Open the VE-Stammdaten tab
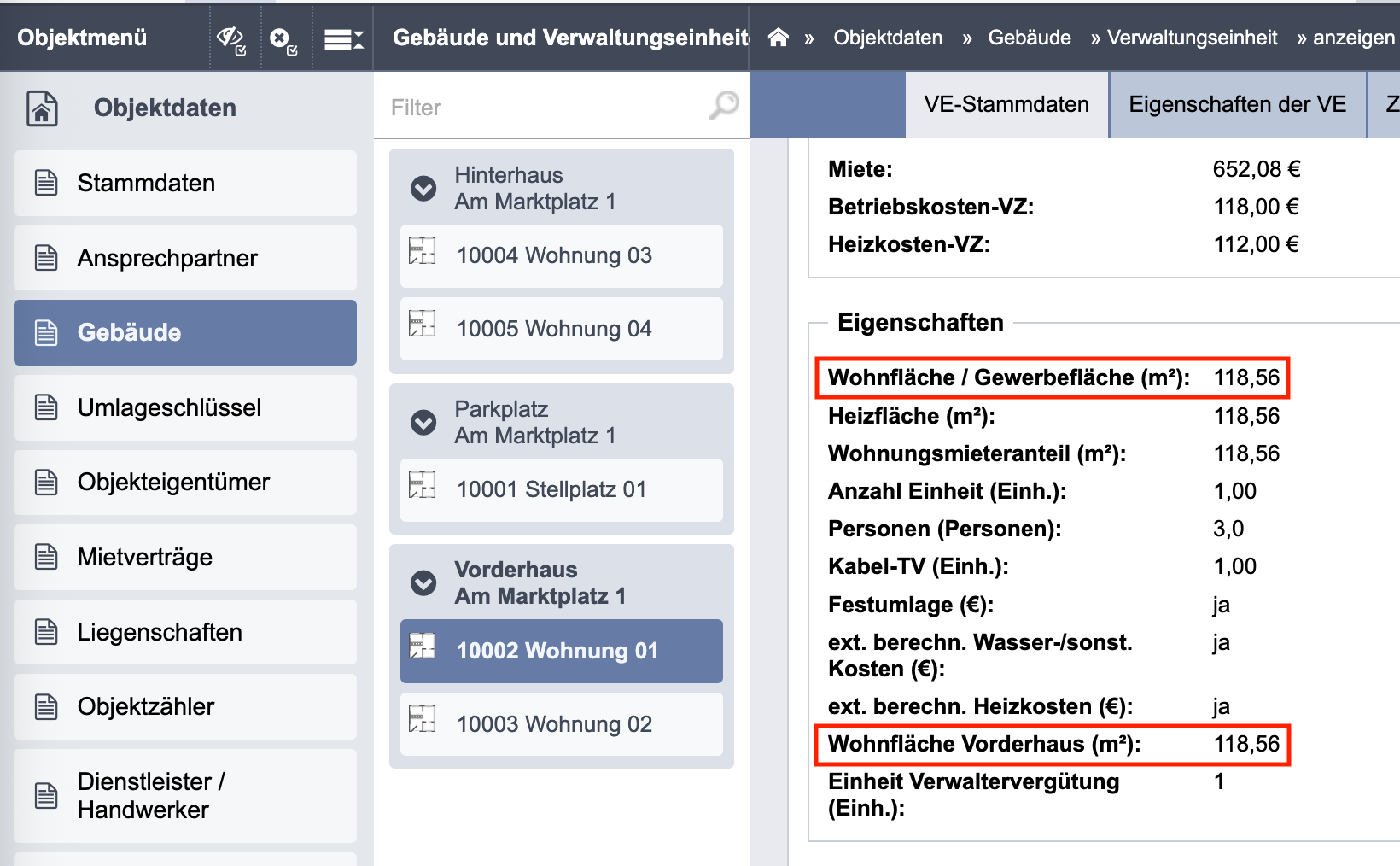Screen dimensions: 1400x866 point(1006,104)
